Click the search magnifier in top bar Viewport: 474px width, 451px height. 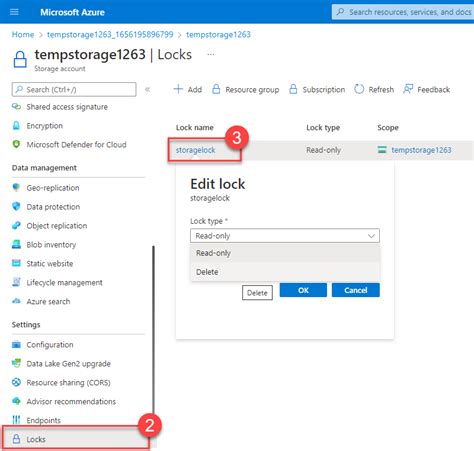click(340, 12)
